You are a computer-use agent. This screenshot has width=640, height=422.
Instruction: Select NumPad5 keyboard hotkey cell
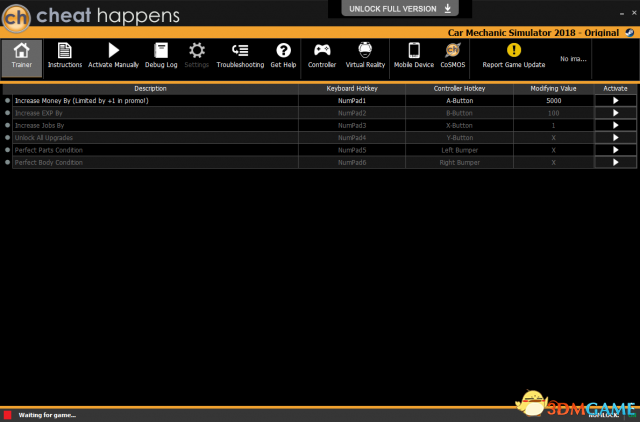point(352,150)
